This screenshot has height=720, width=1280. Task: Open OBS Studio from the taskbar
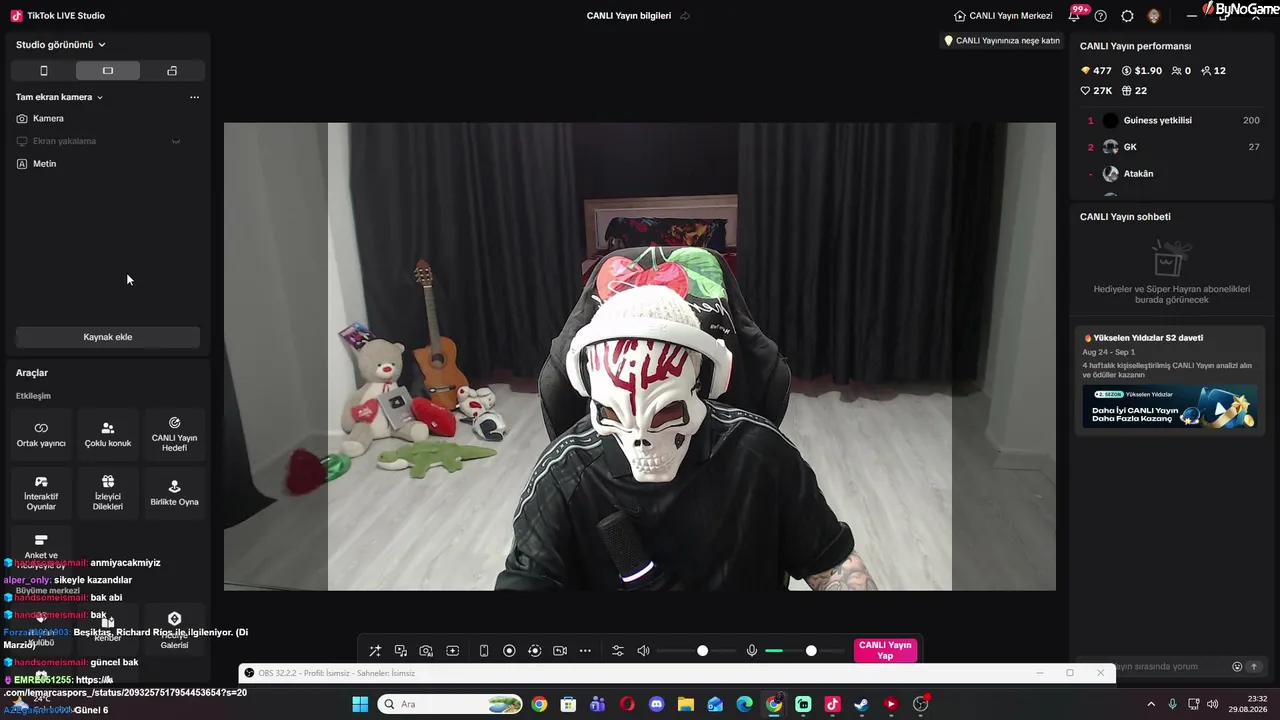click(920, 704)
